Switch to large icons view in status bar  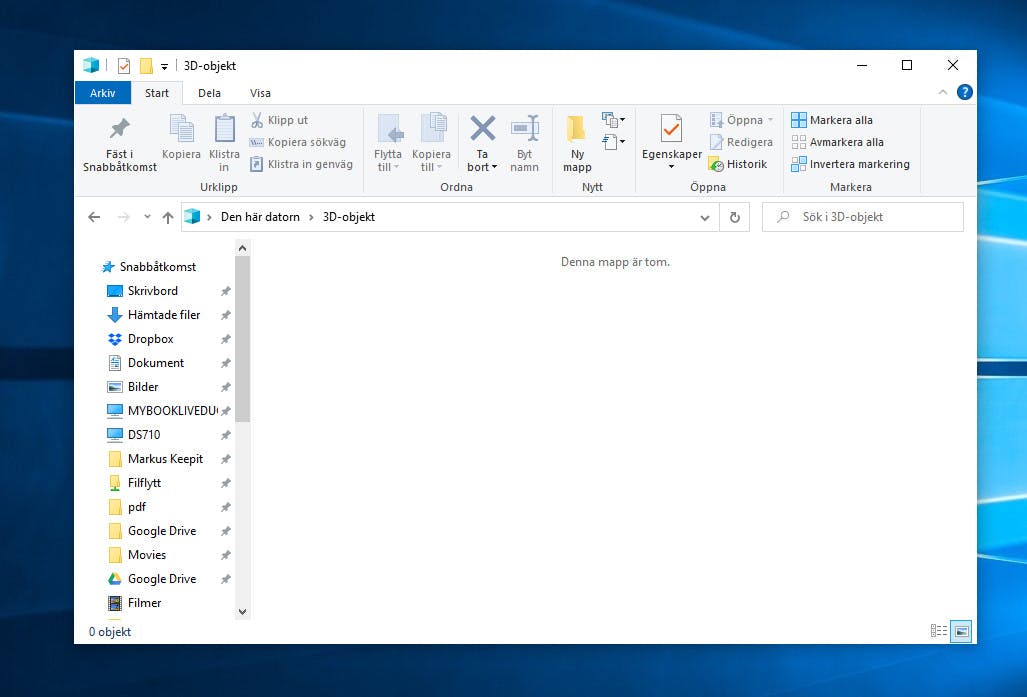(x=962, y=631)
